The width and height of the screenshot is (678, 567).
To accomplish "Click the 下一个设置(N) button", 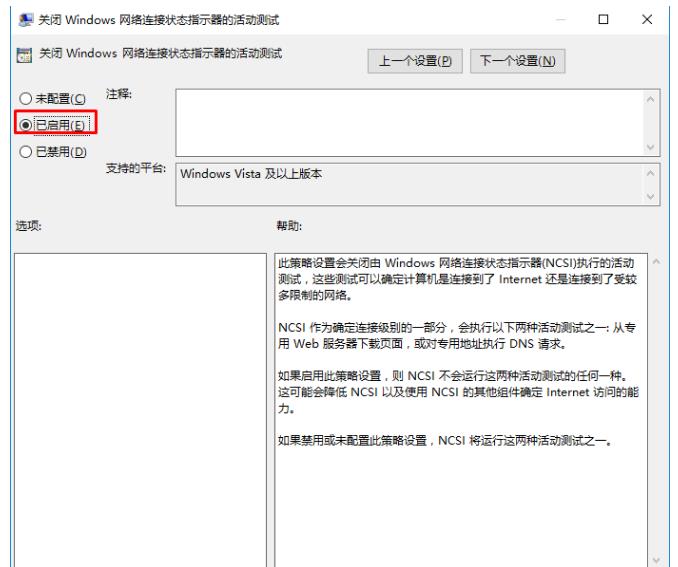I will click(x=518, y=61).
